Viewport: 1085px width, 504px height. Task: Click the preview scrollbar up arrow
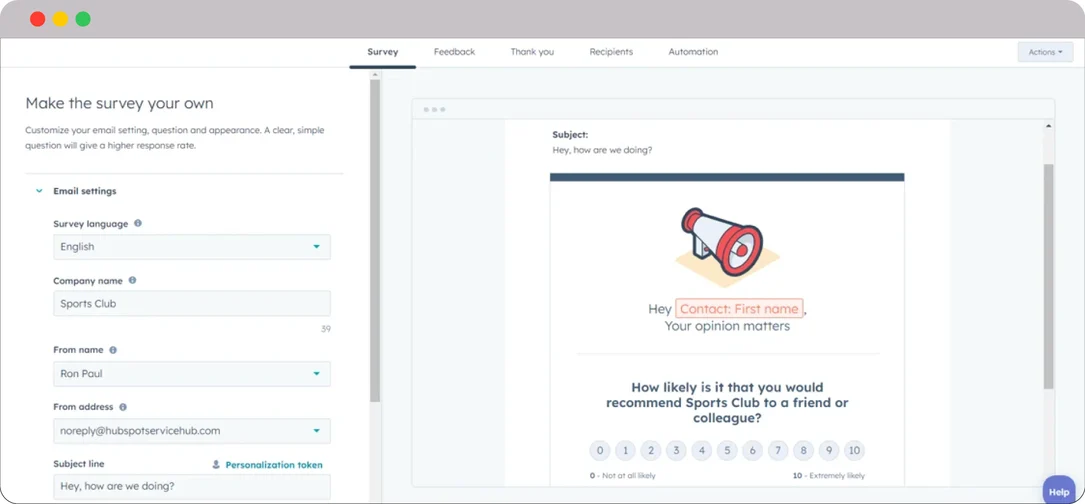1048,126
